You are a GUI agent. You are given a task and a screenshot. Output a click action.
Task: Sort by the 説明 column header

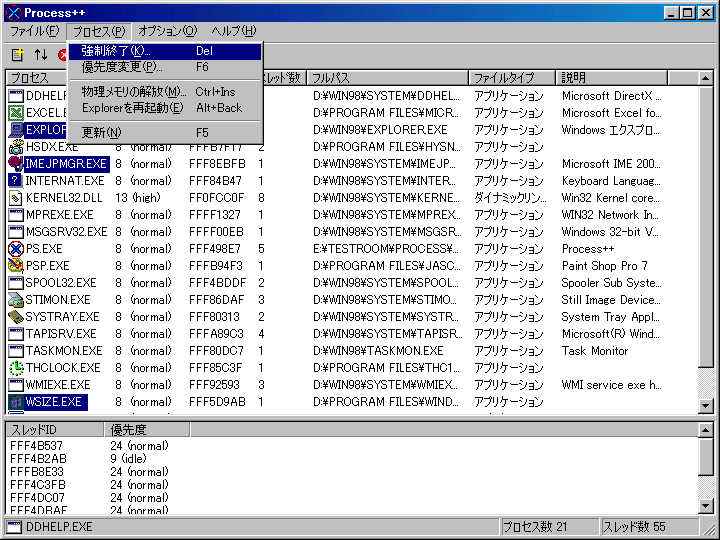click(x=611, y=78)
